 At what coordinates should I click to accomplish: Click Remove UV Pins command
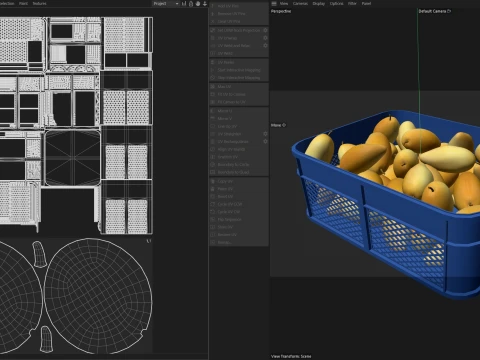[239, 14]
